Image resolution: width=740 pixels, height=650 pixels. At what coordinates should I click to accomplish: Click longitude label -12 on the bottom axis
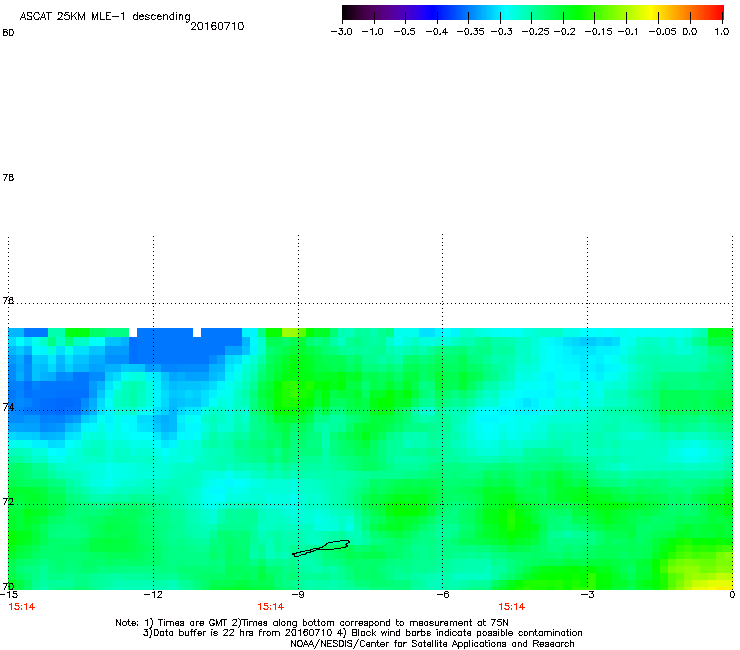153,595
